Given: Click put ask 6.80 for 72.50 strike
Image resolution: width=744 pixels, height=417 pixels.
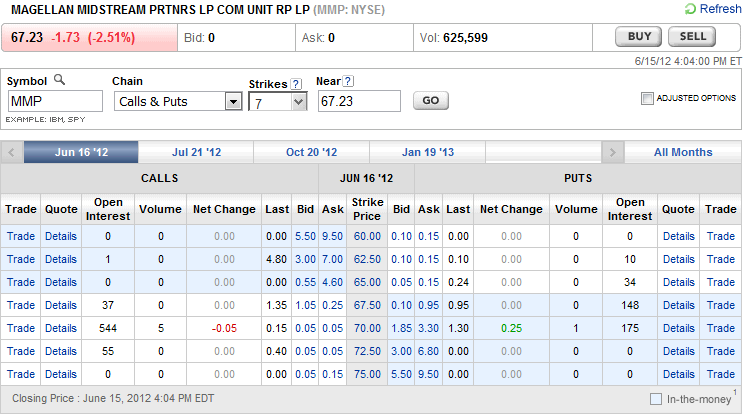Looking at the screenshot, I should (428, 352).
